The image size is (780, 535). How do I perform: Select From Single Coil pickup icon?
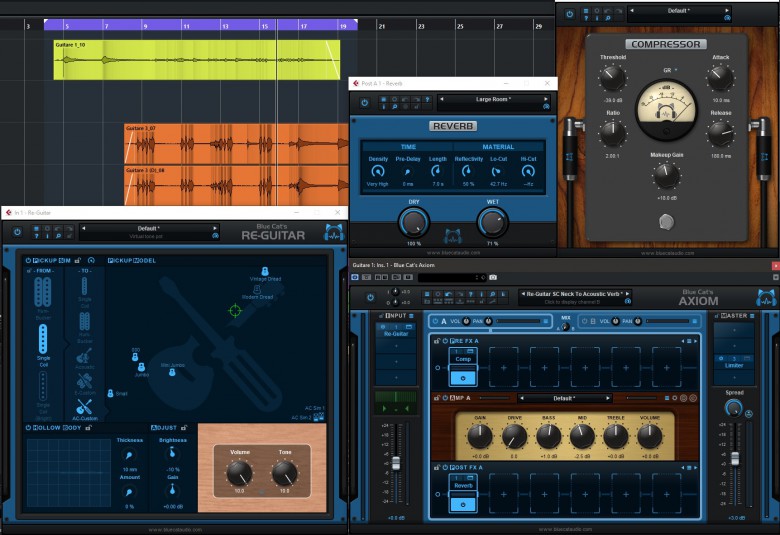[43, 339]
